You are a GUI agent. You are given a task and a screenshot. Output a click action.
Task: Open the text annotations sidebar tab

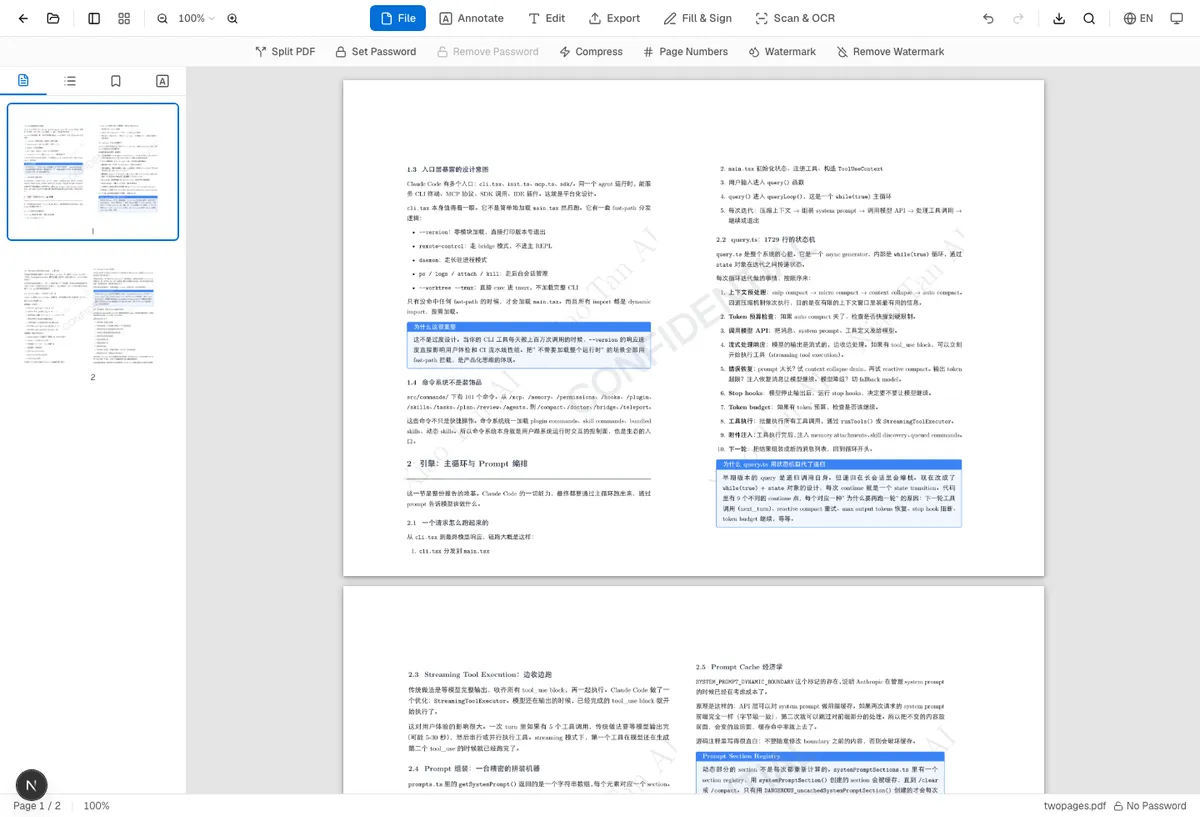pyautogui.click(x=162, y=81)
